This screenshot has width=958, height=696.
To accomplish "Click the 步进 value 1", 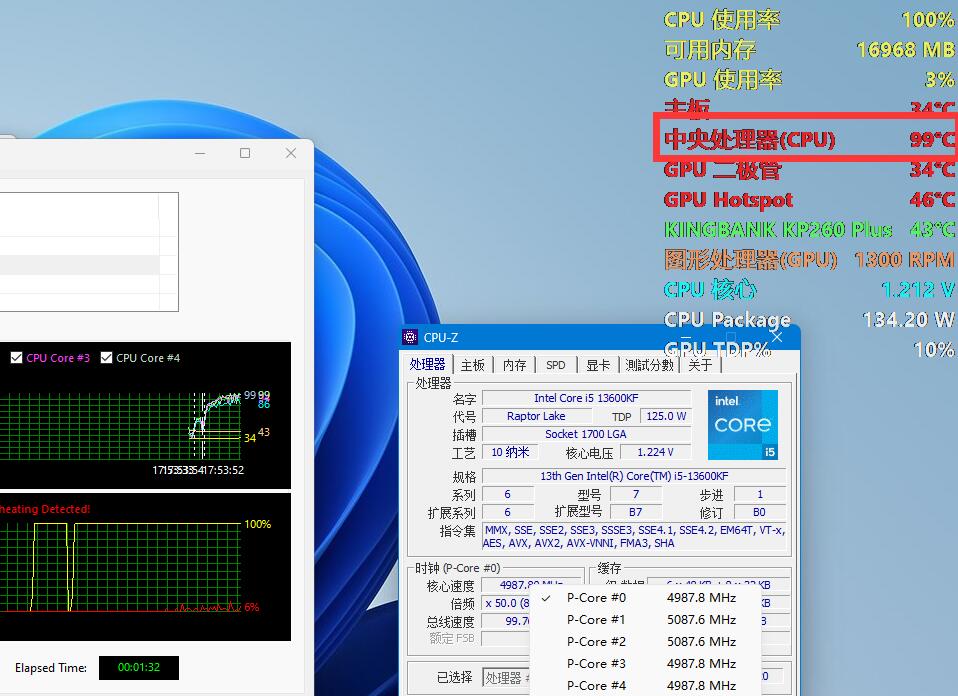I will coord(760,494).
